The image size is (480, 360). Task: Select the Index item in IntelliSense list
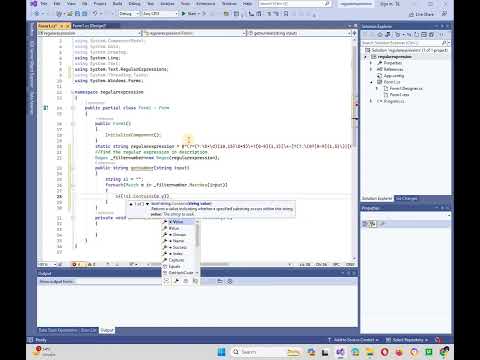pos(180,254)
